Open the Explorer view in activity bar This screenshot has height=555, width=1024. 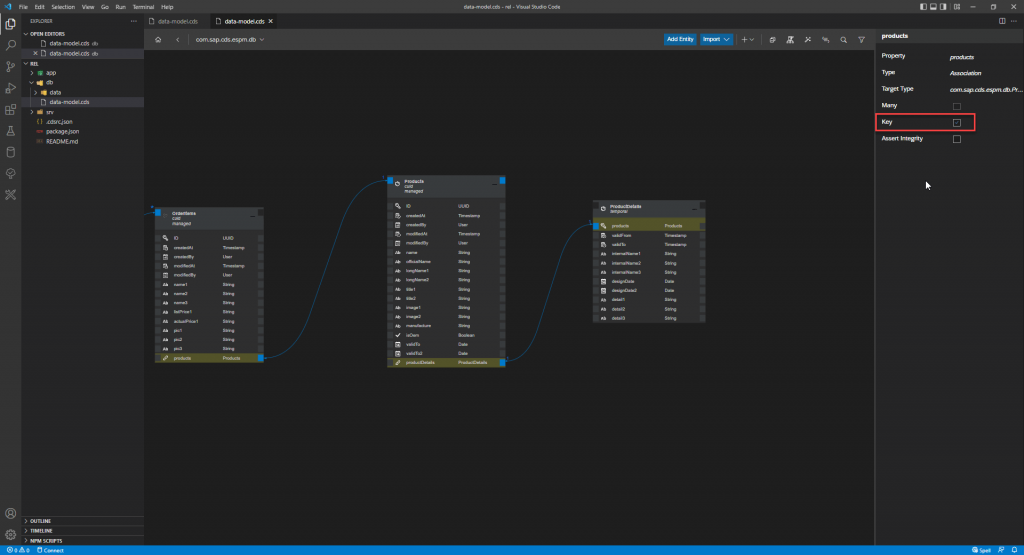coord(10,24)
